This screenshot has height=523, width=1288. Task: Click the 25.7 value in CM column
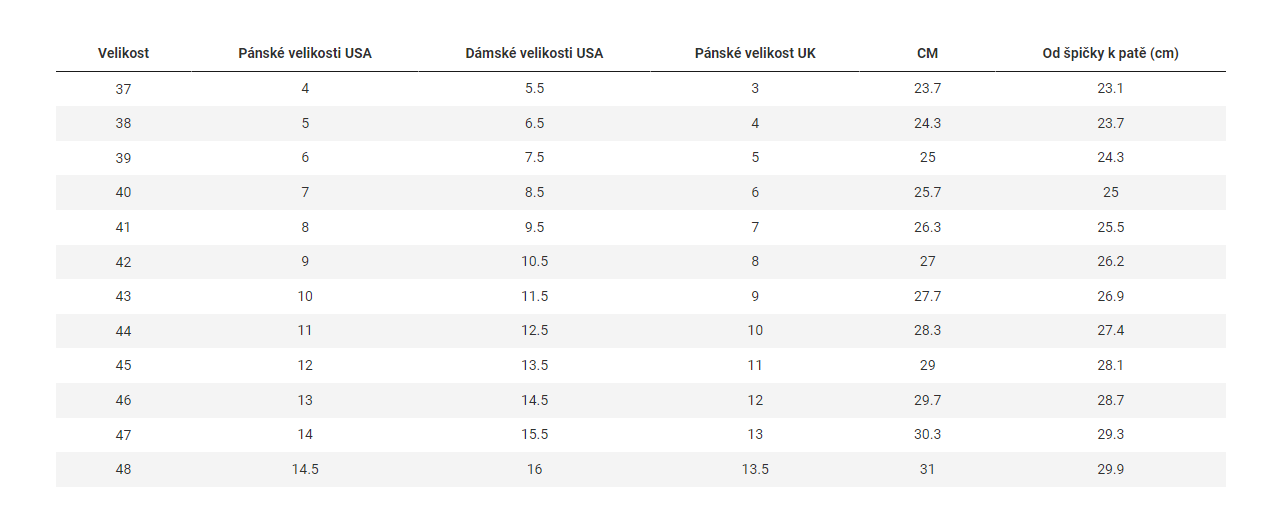pyautogui.click(x=927, y=193)
